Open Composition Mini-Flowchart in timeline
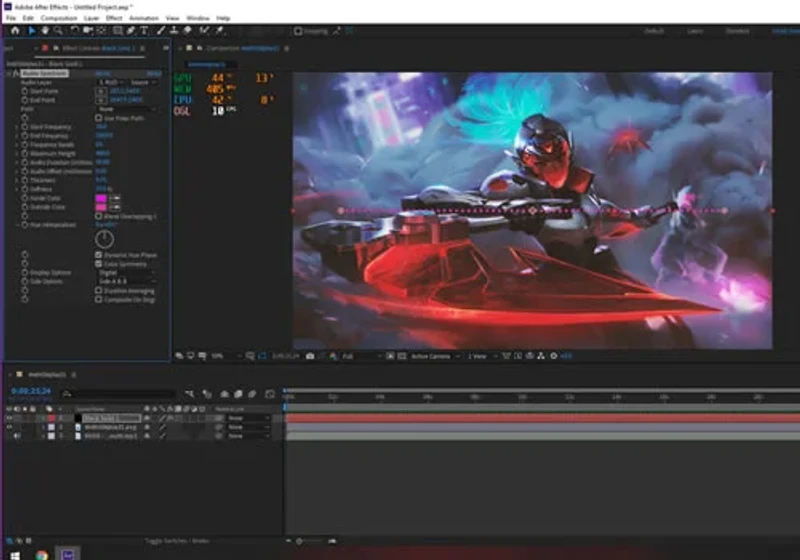The height and width of the screenshot is (560, 800). click(190, 394)
